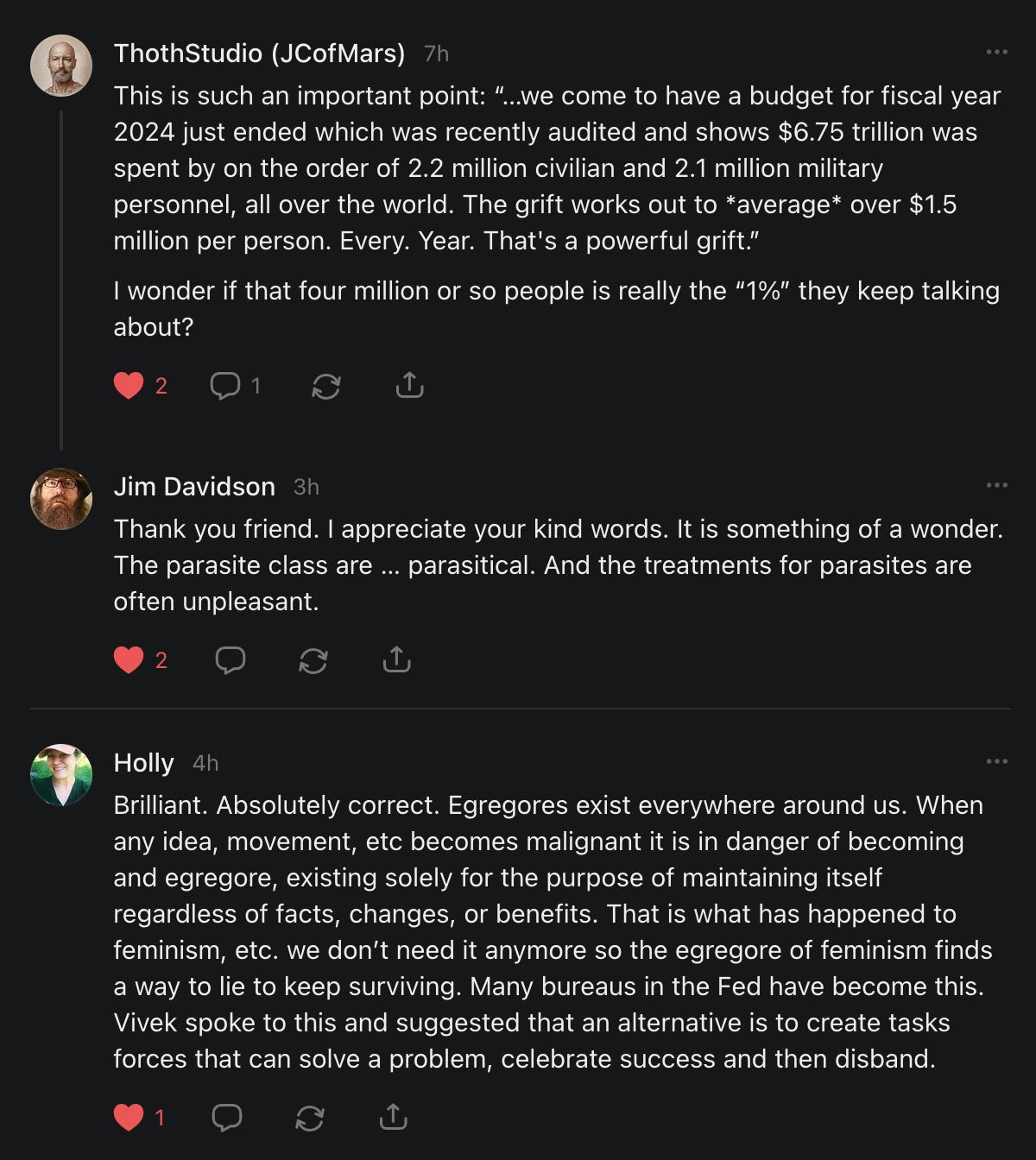Like Holly's comment with the heart
The image size is (1036, 1160).
pyautogui.click(x=129, y=1118)
